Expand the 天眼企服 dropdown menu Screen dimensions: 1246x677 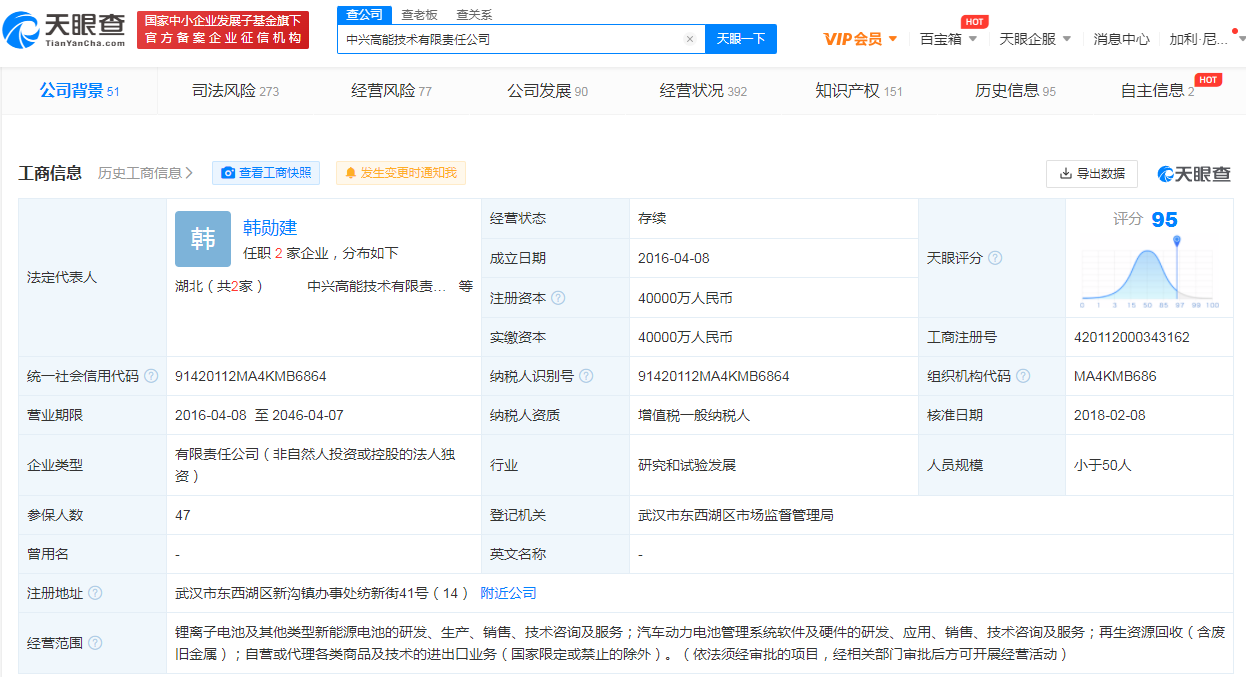(x=1035, y=39)
